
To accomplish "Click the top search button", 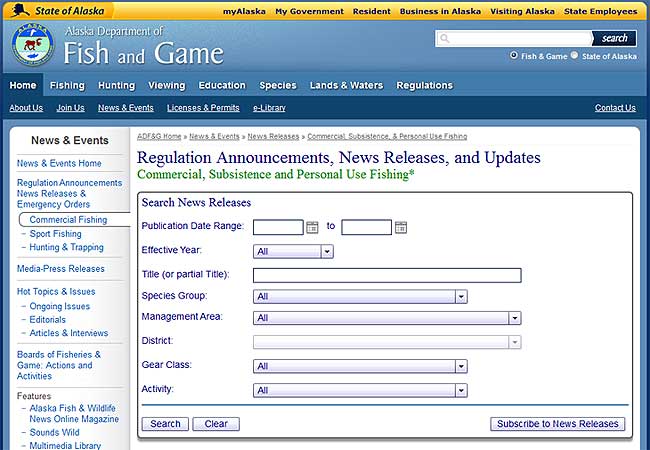I will point(614,39).
